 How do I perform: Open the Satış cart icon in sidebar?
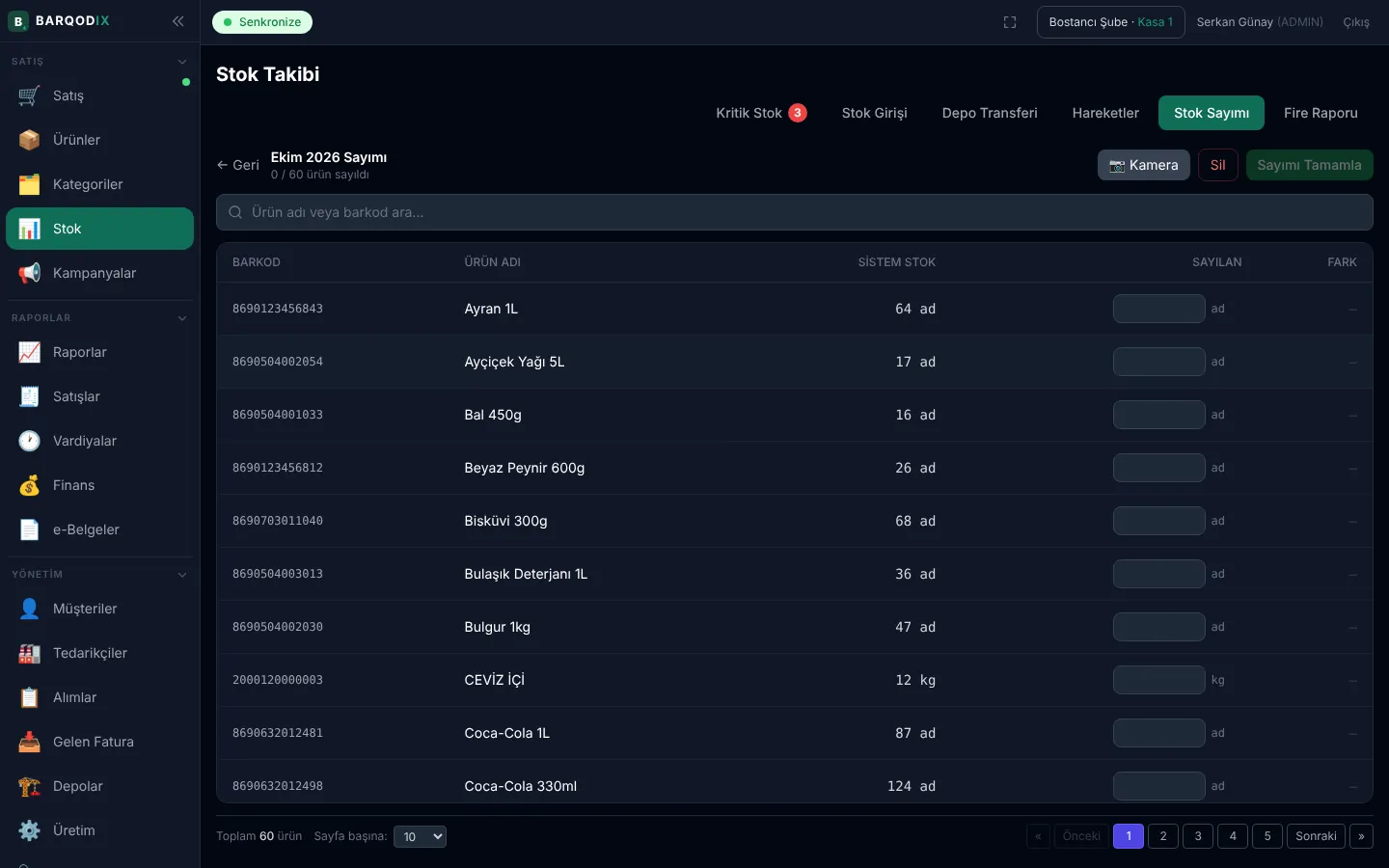[x=30, y=95]
